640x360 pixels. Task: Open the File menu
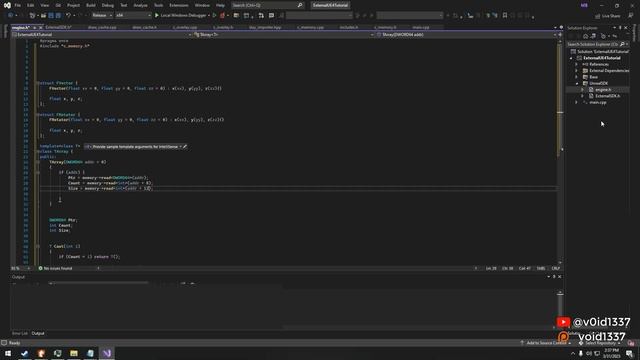coord(18,5)
